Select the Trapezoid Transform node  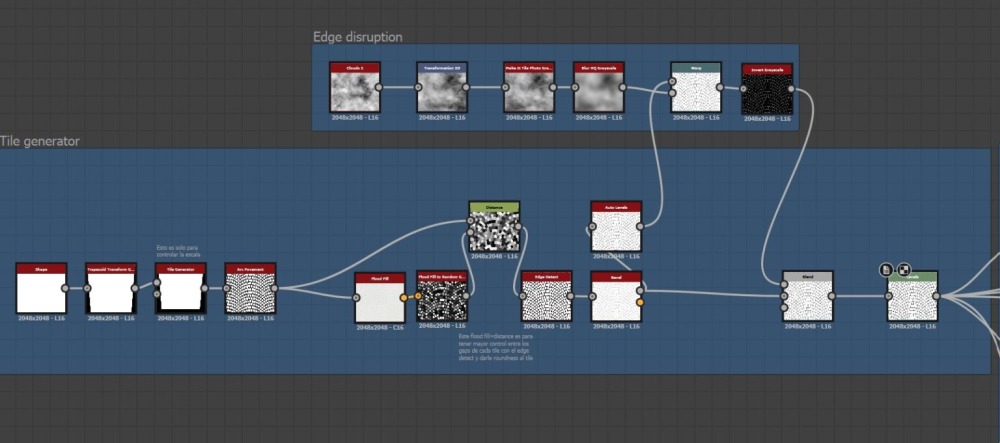(111, 288)
